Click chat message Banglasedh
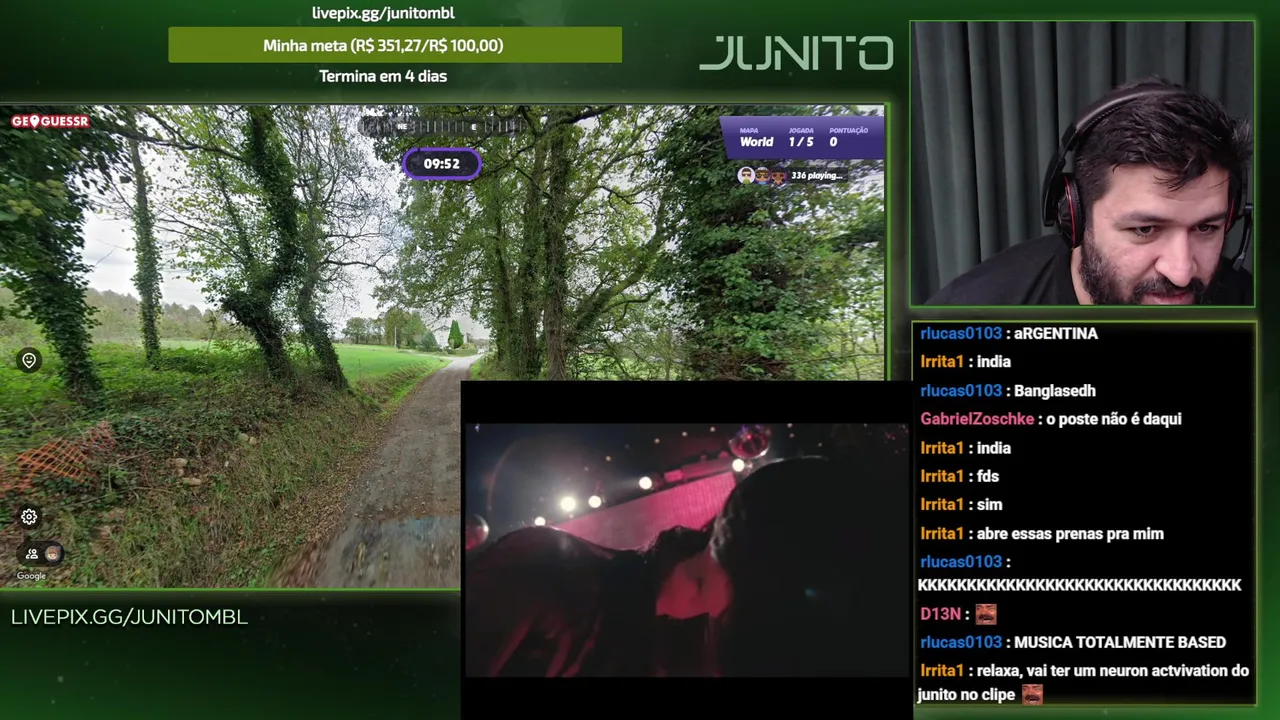Viewport: 1280px width, 720px height. [x=1055, y=391]
